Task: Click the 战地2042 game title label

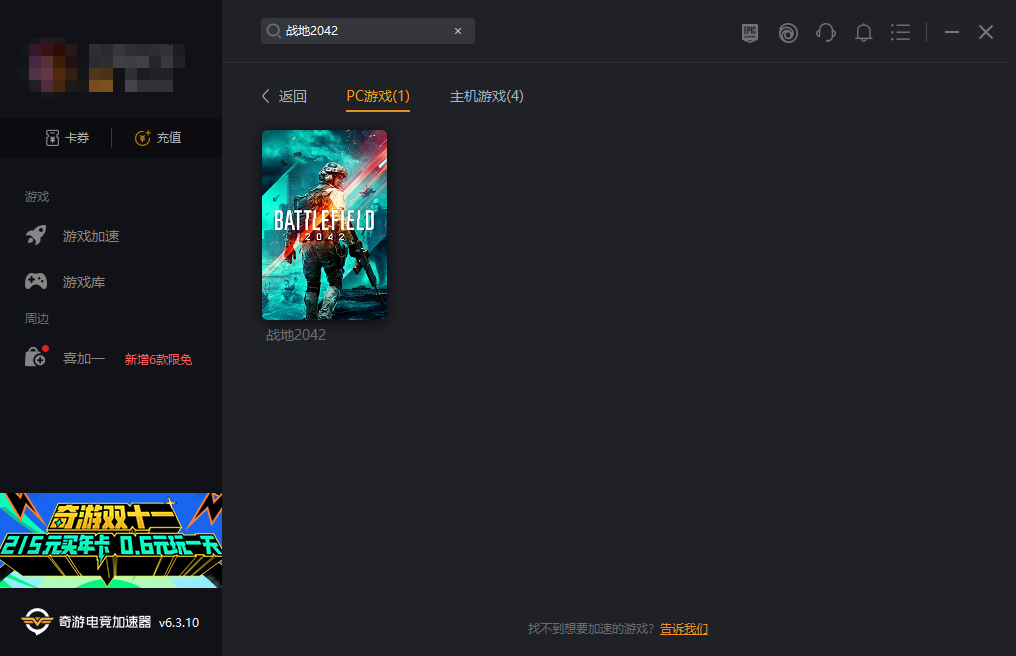Action: click(295, 335)
